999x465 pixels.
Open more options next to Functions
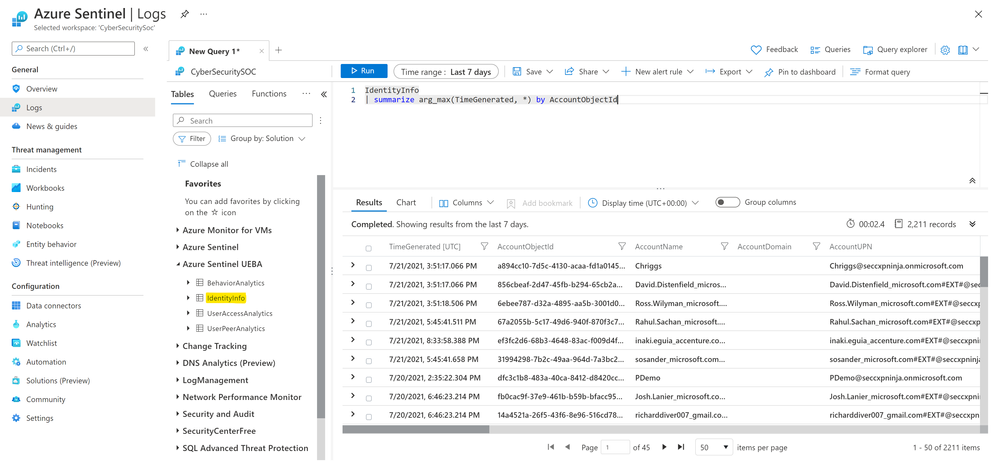(306, 94)
